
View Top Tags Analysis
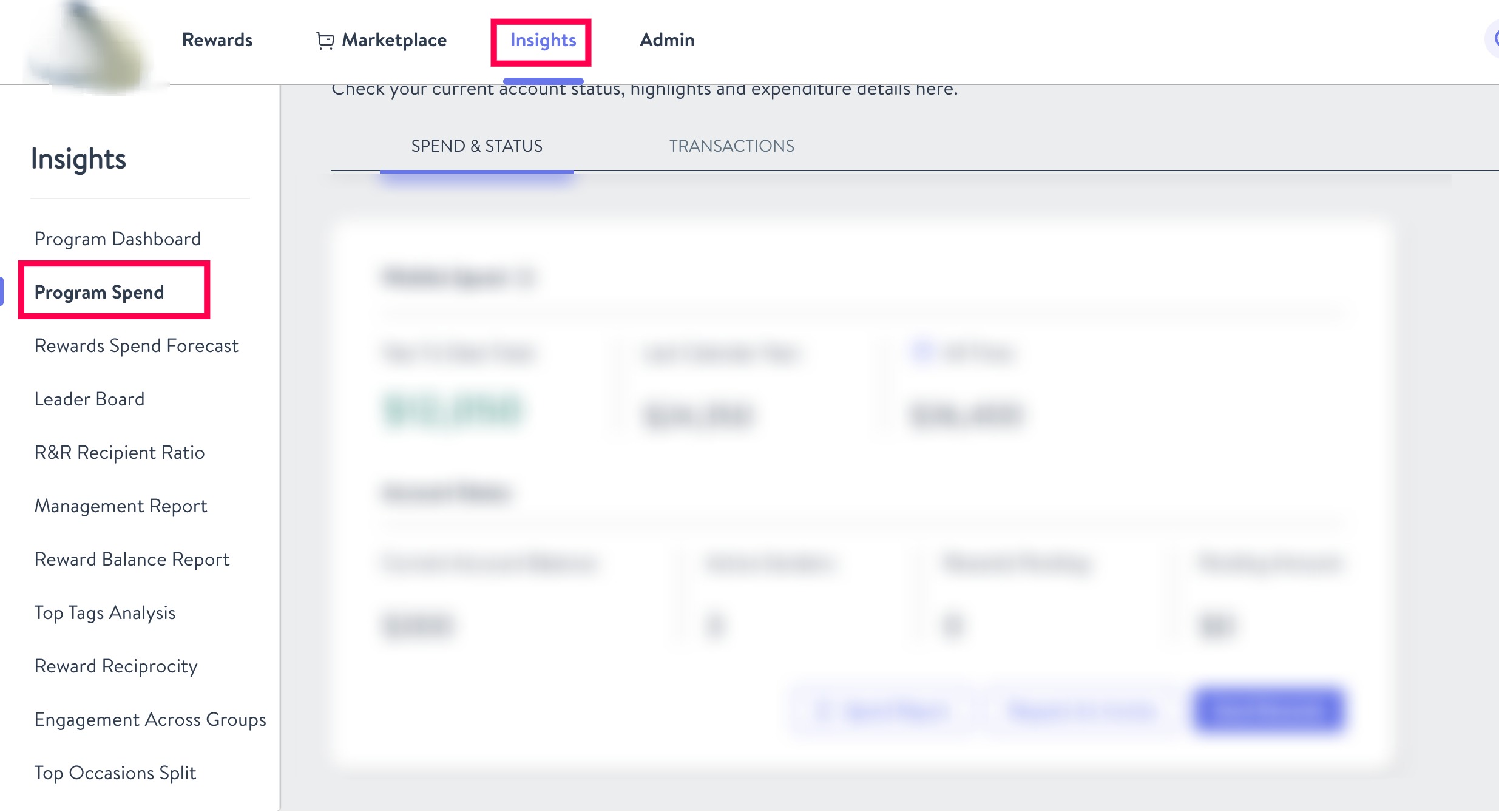pos(104,613)
